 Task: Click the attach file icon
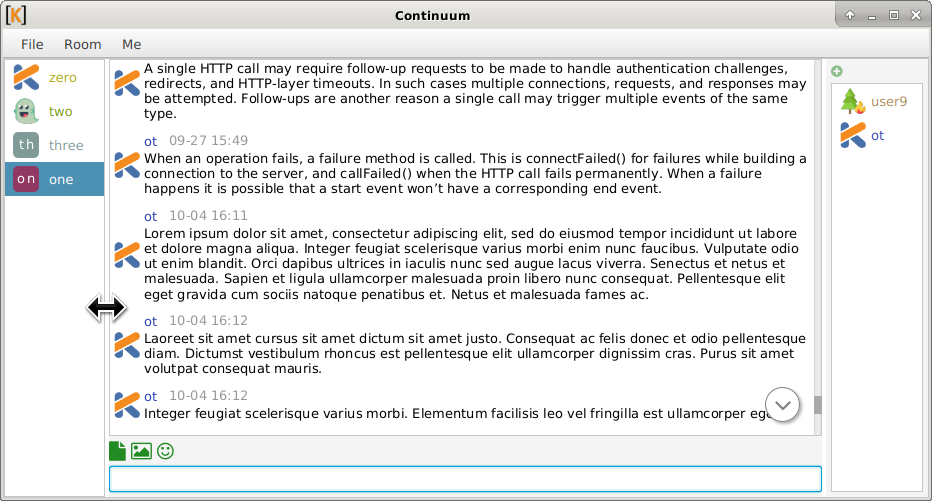point(118,451)
